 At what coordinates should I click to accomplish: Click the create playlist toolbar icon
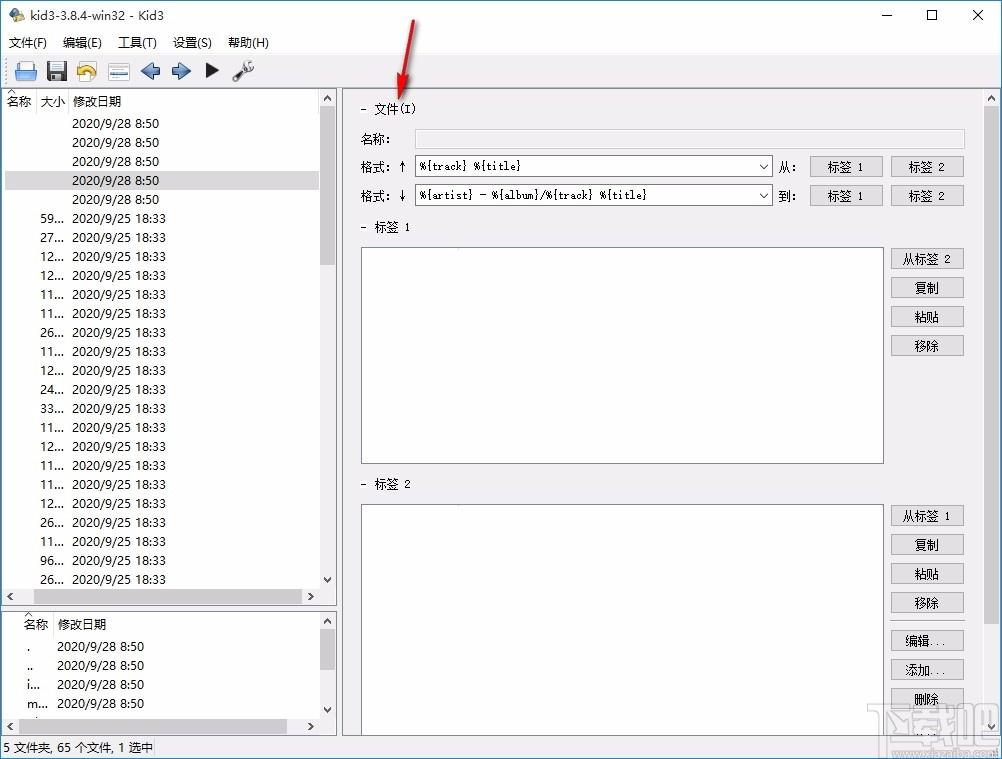tap(119, 72)
